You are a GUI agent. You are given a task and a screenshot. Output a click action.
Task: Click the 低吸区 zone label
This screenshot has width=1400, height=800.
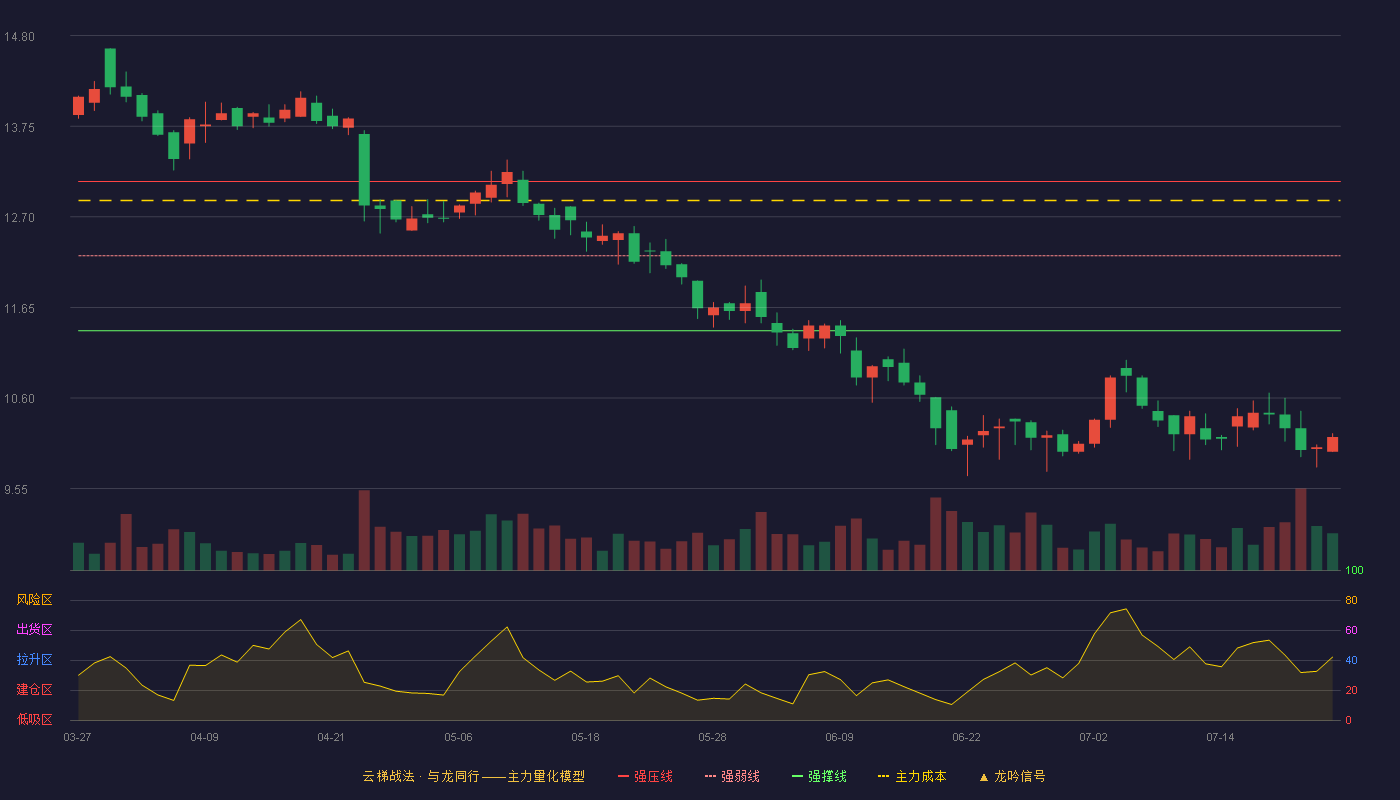[34, 720]
